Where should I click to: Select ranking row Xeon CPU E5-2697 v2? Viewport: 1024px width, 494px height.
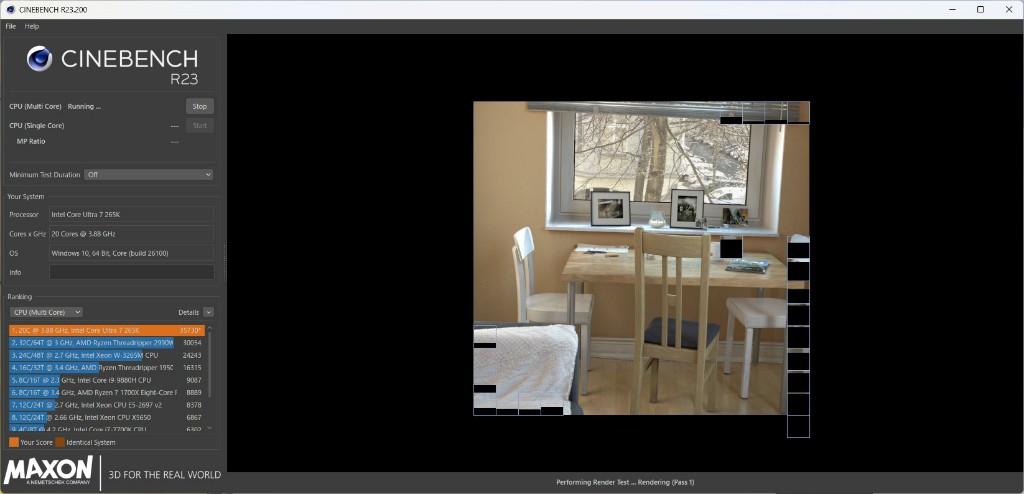coord(107,405)
